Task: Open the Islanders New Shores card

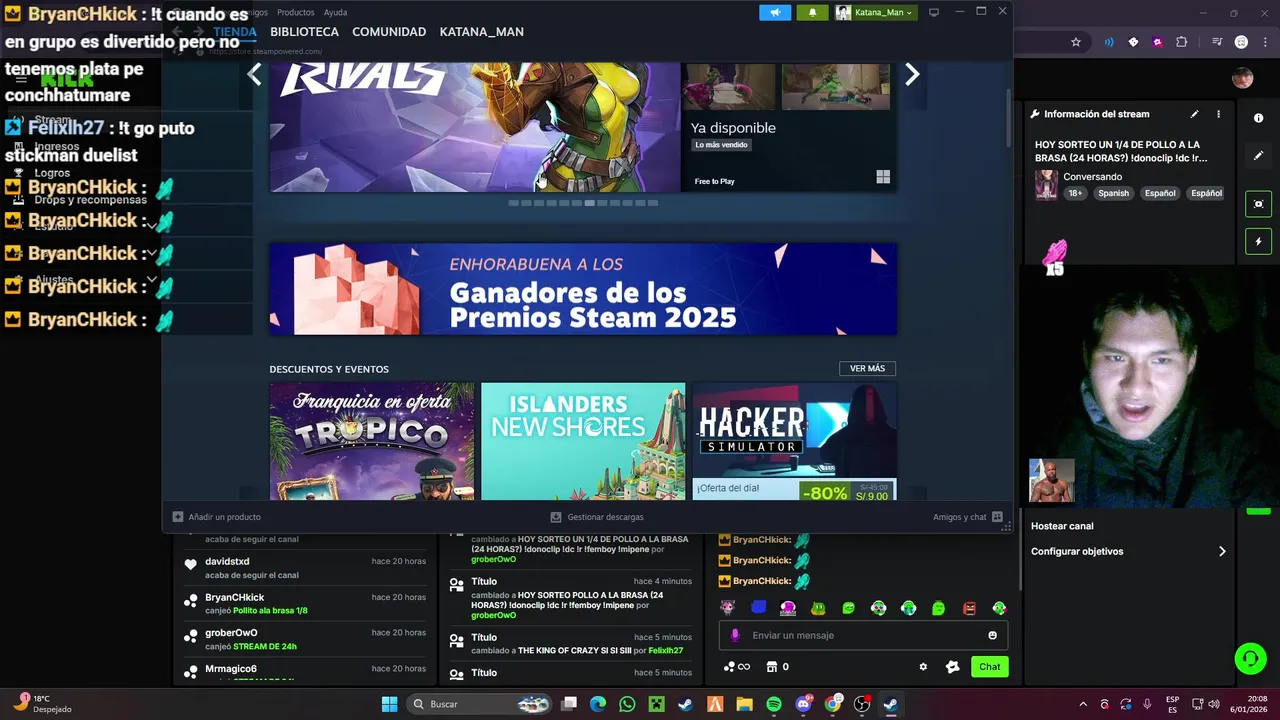Action: pyautogui.click(x=583, y=441)
